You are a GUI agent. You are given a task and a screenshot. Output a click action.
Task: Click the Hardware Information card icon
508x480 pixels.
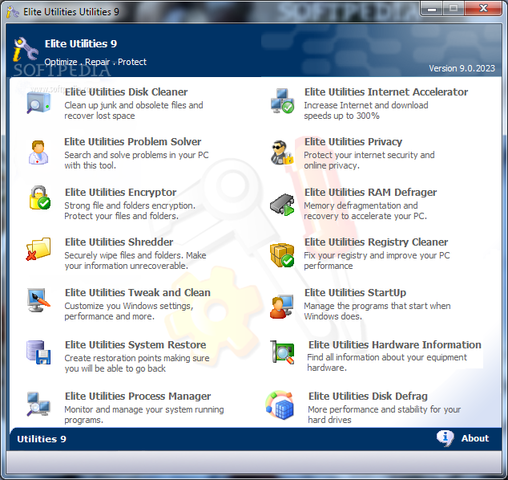[x=282, y=352]
